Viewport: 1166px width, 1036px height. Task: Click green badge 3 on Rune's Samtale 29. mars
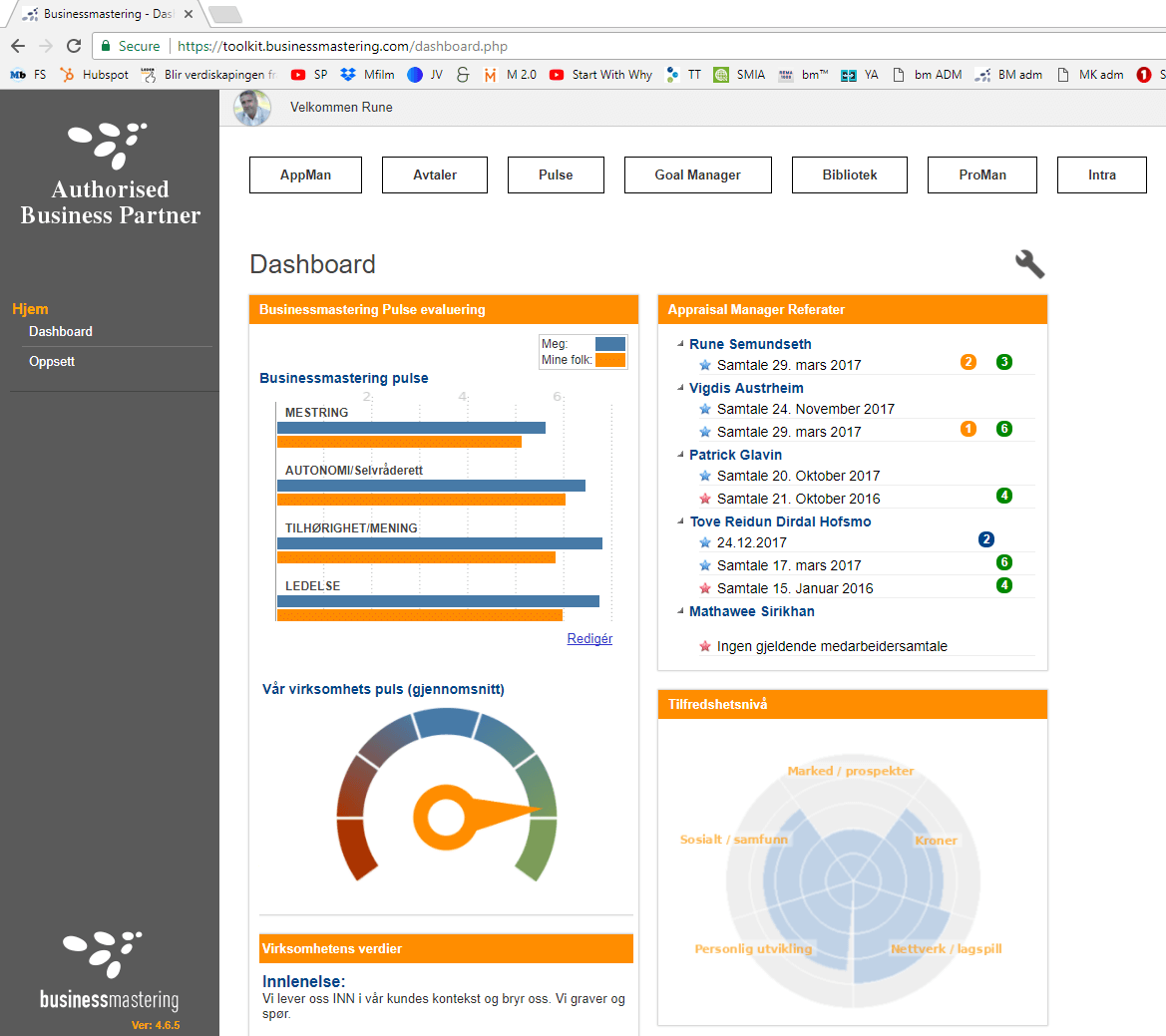(x=1003, y=362)
